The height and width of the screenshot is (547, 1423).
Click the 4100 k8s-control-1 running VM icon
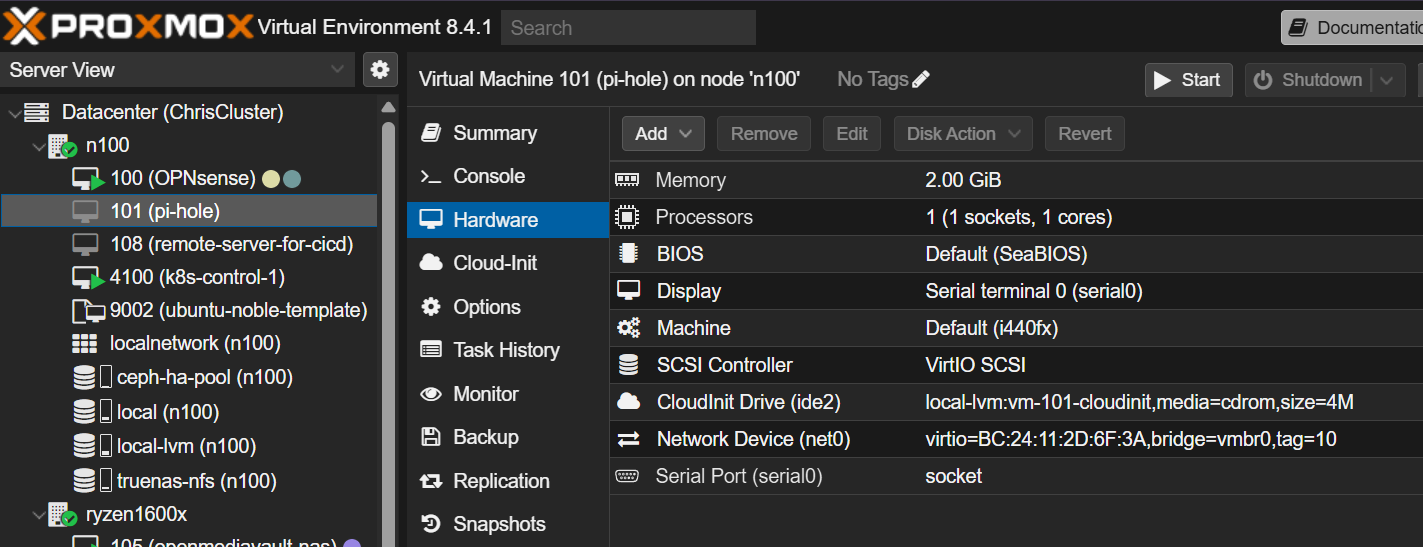[x=89, y=278]
